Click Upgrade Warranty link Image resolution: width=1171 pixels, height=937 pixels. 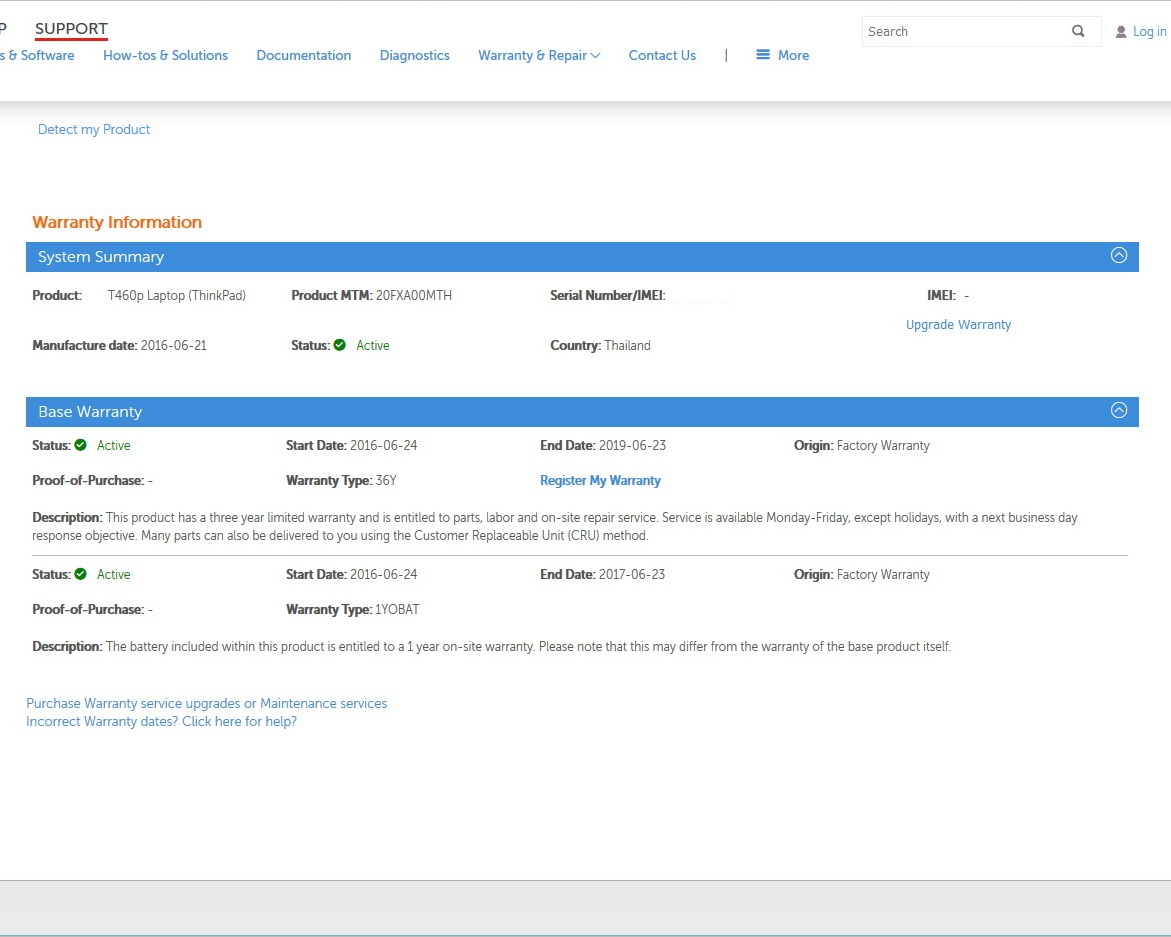958,325
